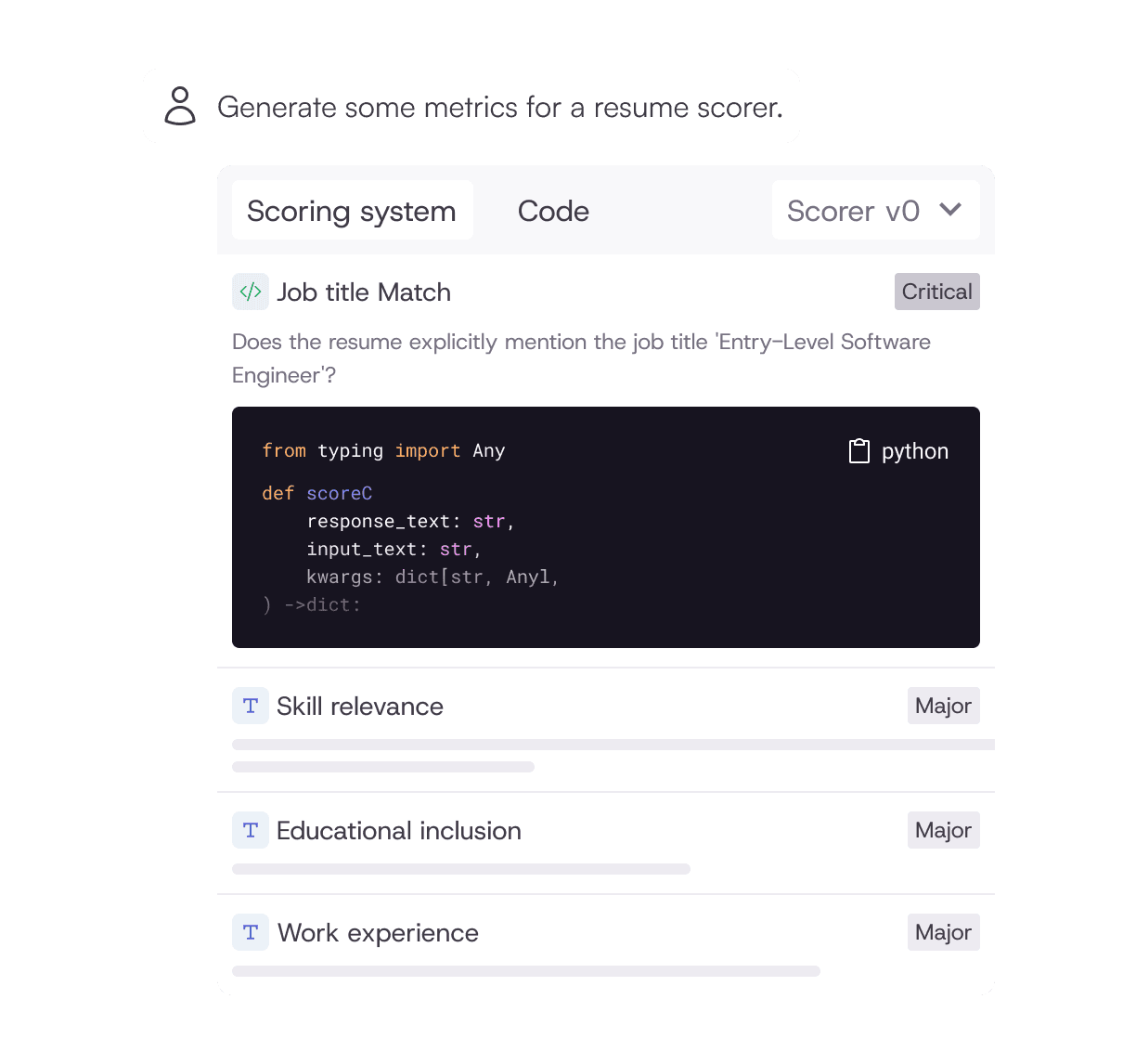This screenshot has height=1064, width=1136.
Task: Copy code with the clipboard icon
Action: tap(859, 451)
